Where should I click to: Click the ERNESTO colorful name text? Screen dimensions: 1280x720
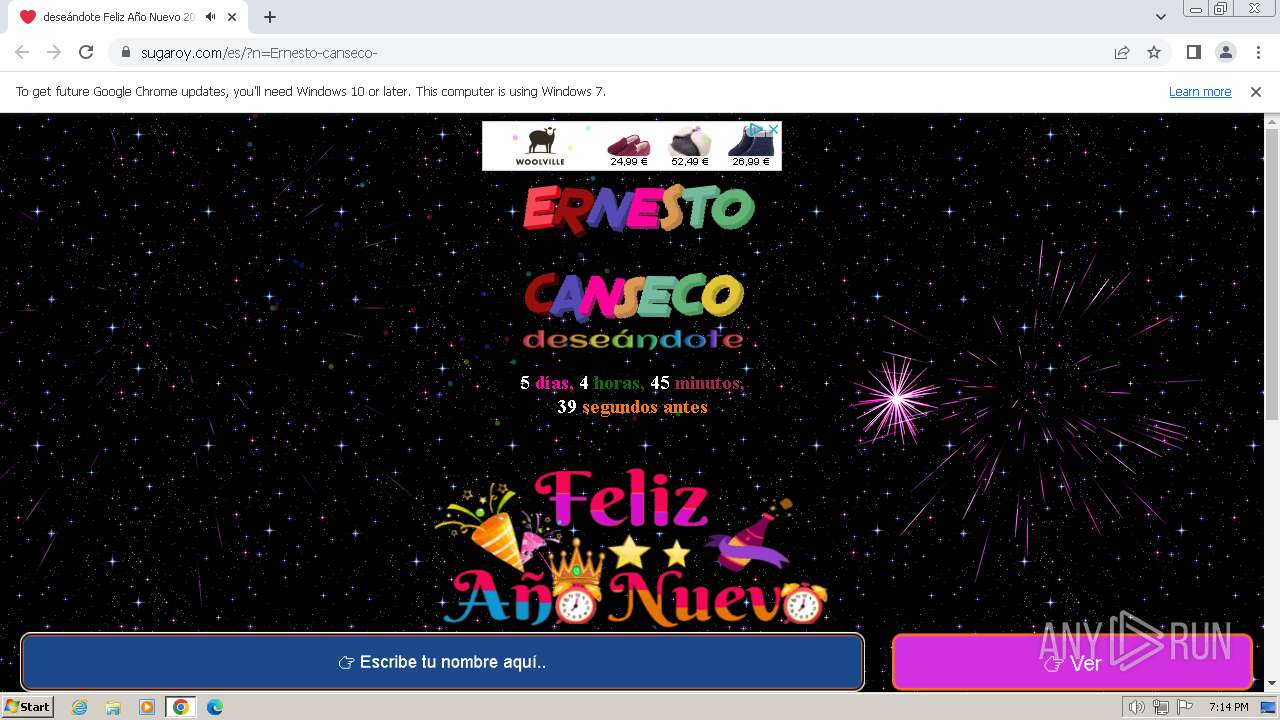638,209
